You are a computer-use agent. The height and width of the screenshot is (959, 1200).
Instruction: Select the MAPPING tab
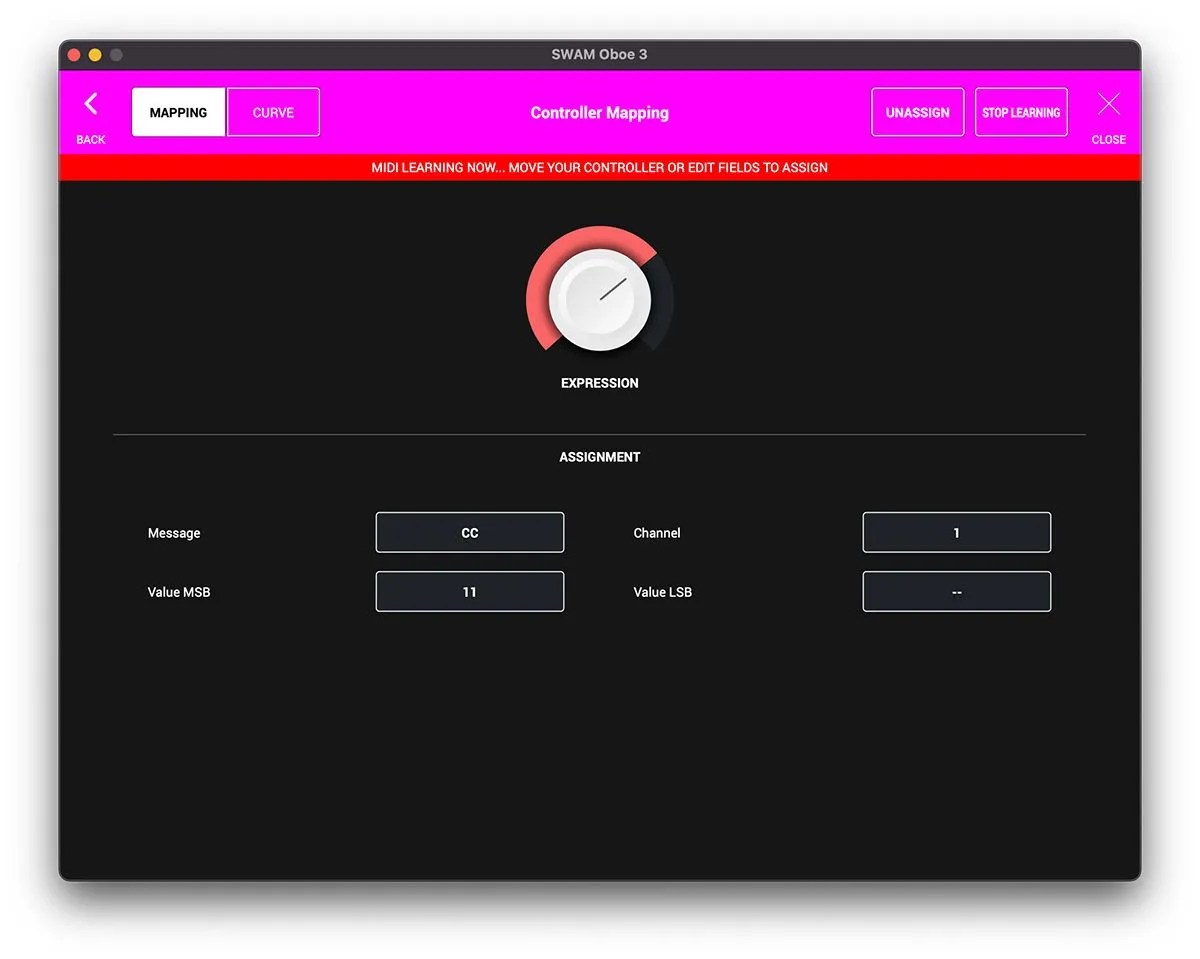pos(179,112)
